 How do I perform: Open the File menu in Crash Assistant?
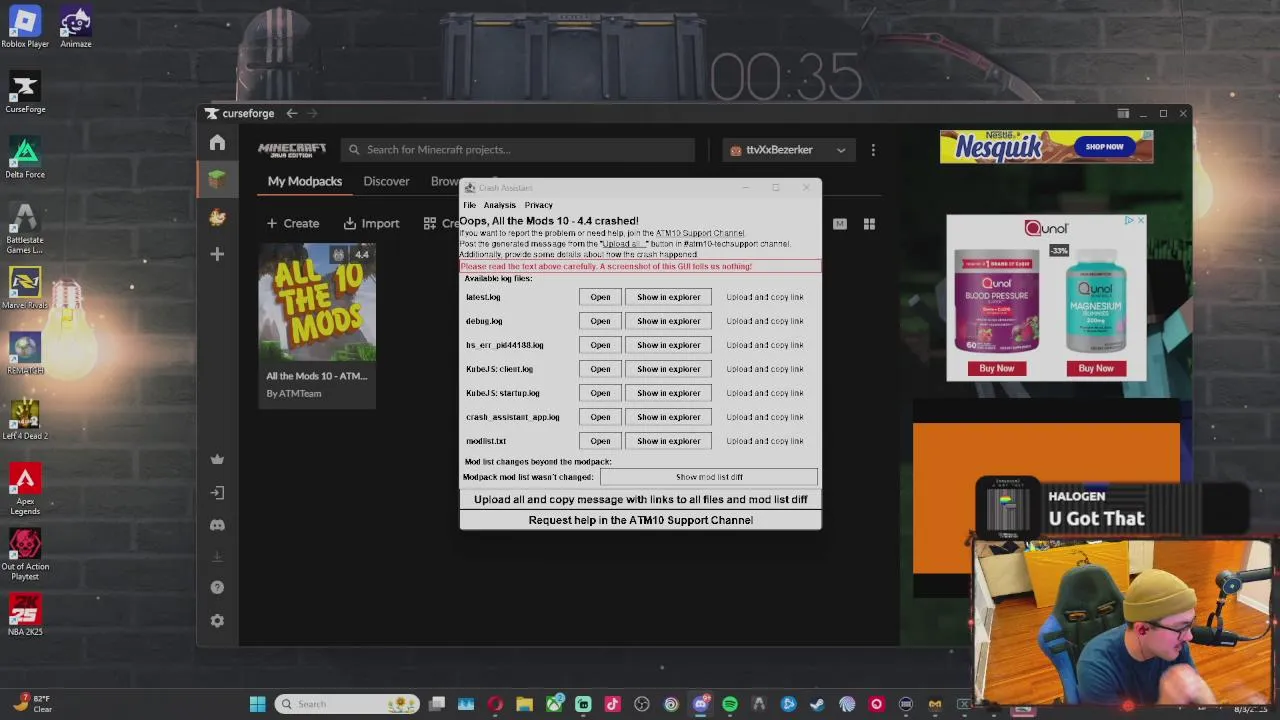coord(469,205)
